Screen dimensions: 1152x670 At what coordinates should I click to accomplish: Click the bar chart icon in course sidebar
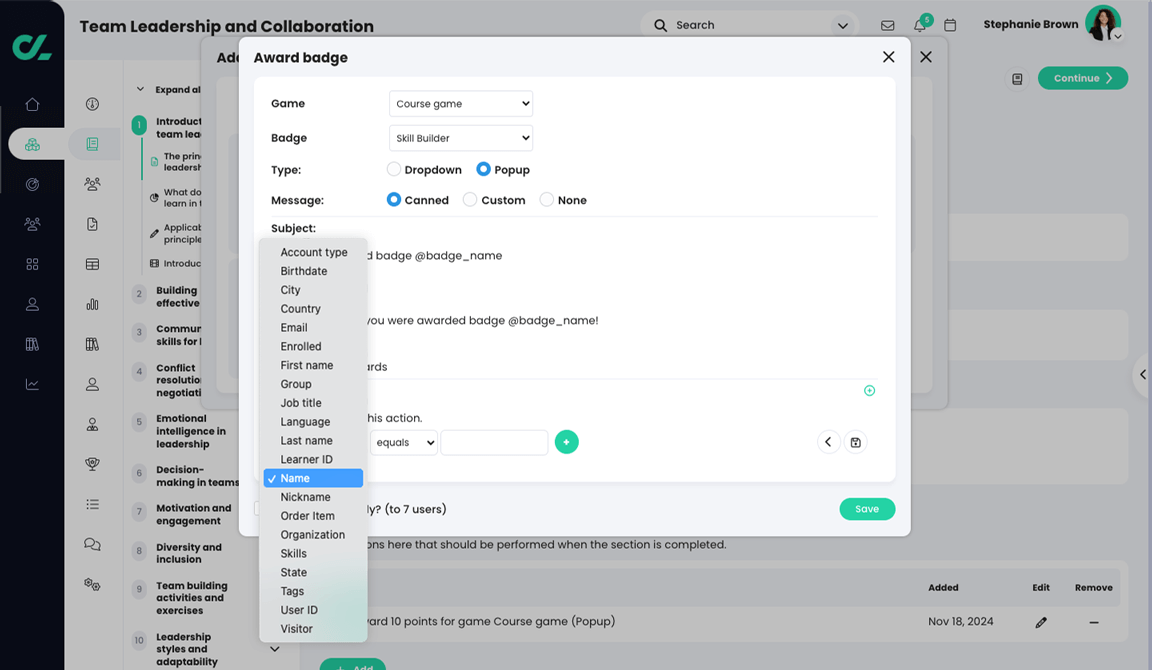(x=92, y=304)
